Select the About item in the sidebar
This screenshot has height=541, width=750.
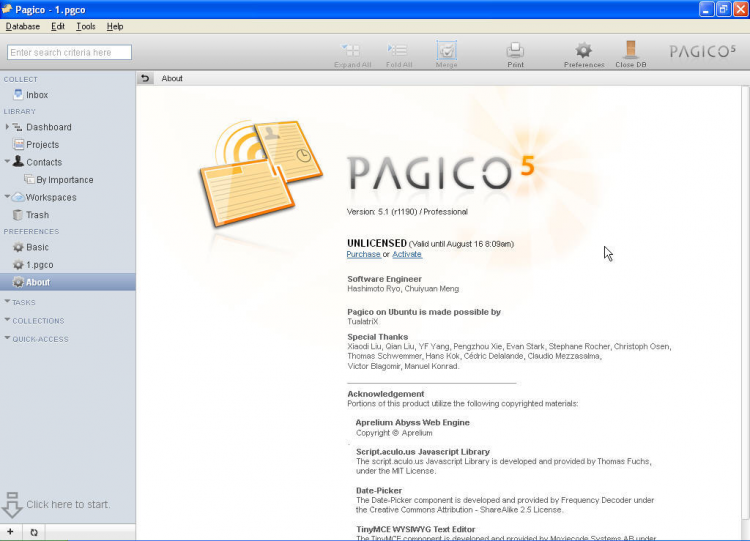point(67,282)
